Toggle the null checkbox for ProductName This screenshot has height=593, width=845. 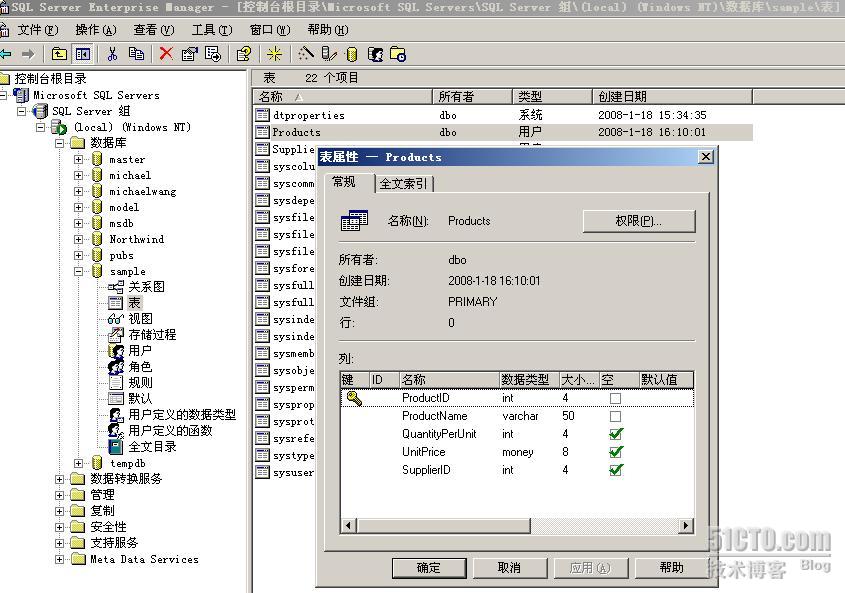[x=615, y=416]
